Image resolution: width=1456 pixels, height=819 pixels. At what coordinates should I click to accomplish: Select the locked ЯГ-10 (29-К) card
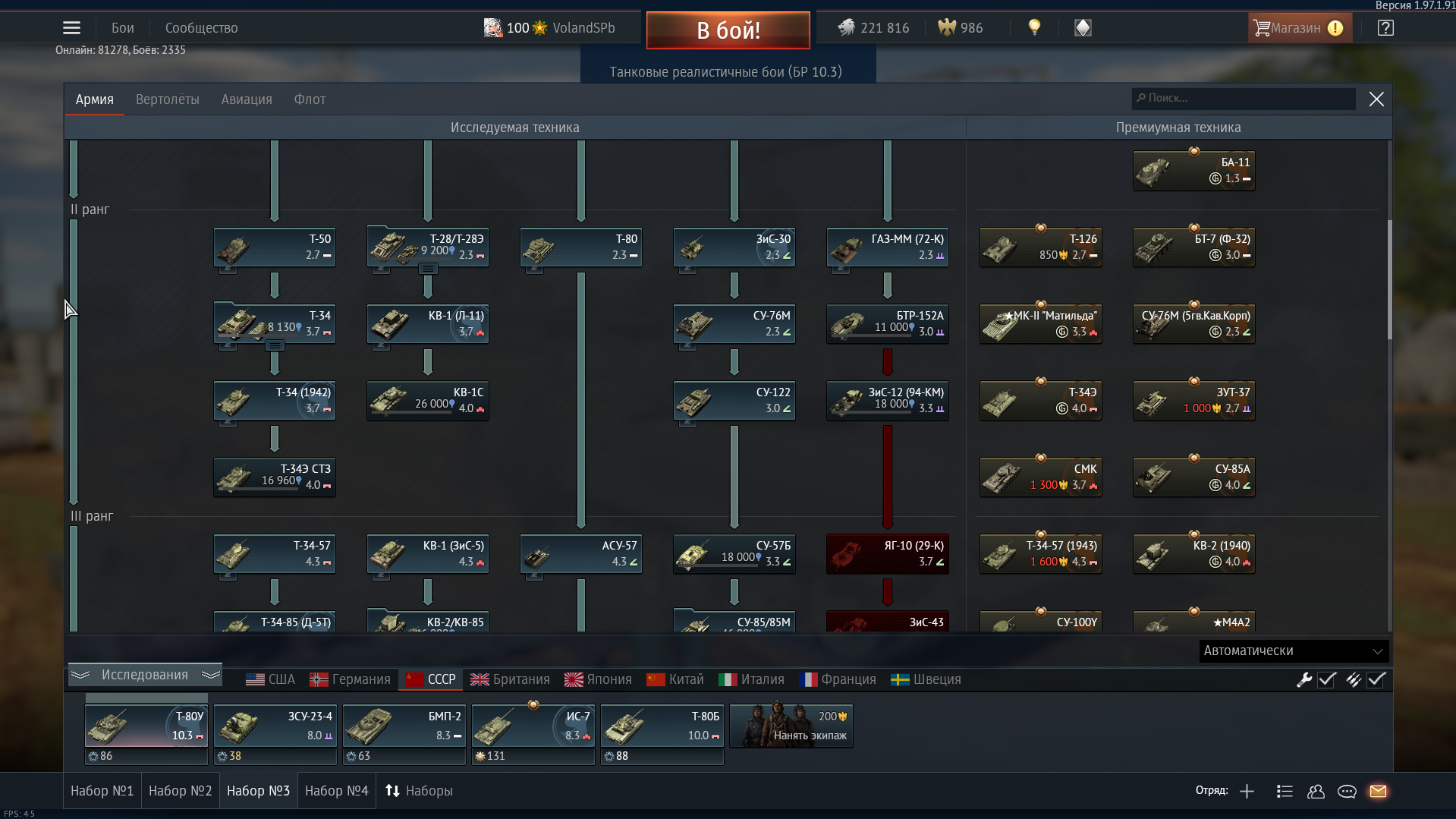888,553
